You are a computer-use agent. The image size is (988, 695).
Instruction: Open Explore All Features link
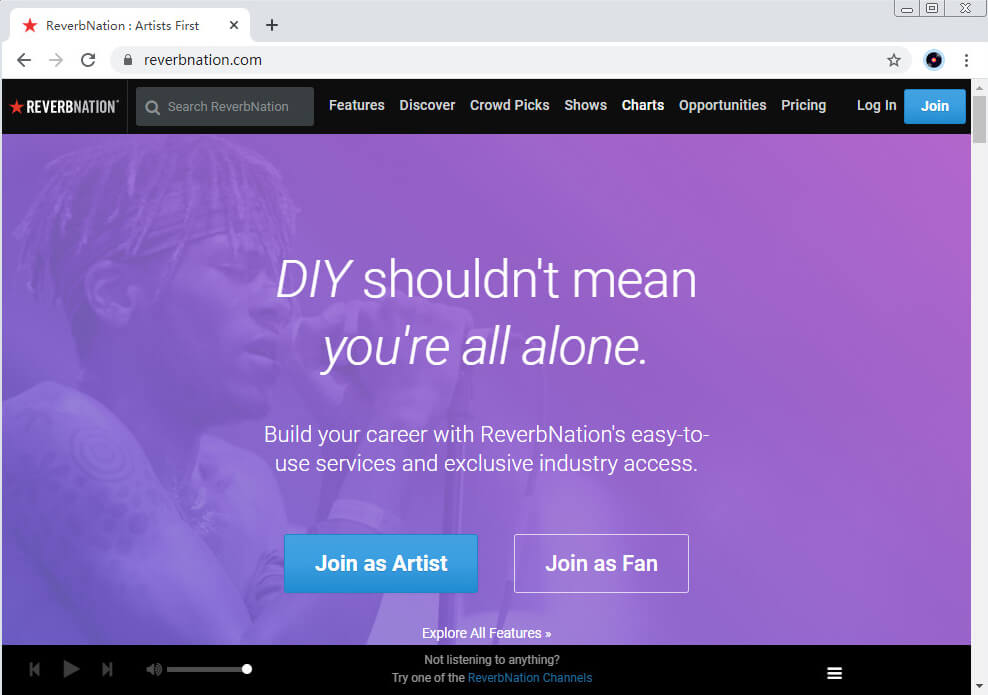pyautogui.click(x=486, y=633)
